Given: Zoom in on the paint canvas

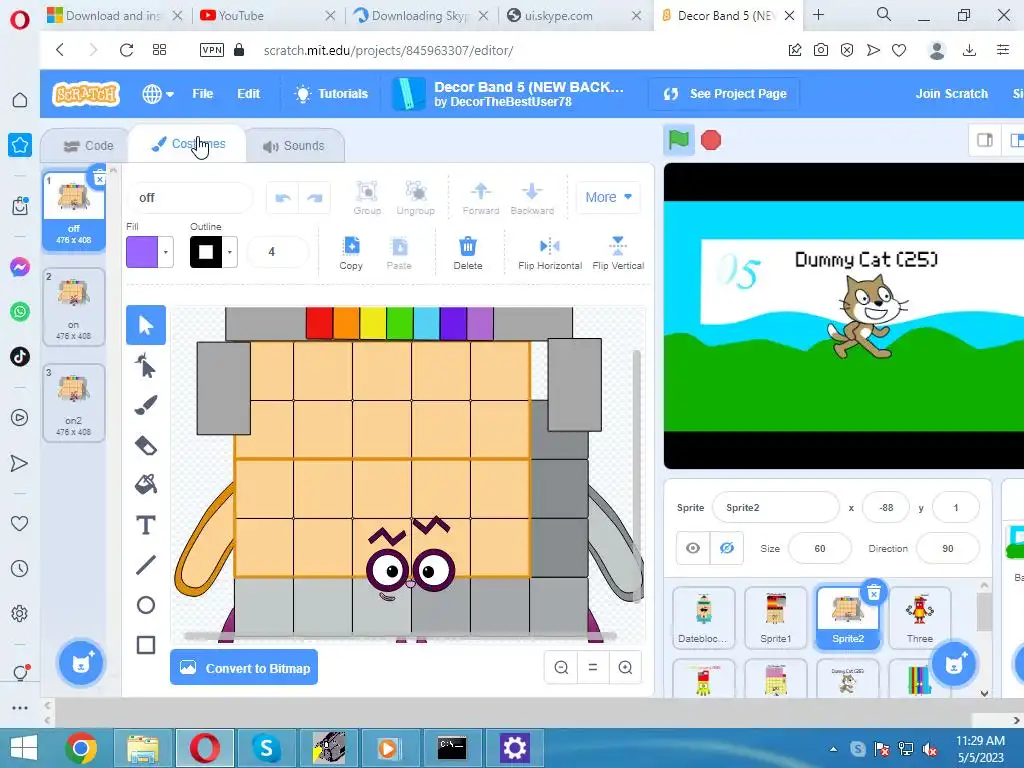Looking at the screenshot, I should tap(625, 667).
